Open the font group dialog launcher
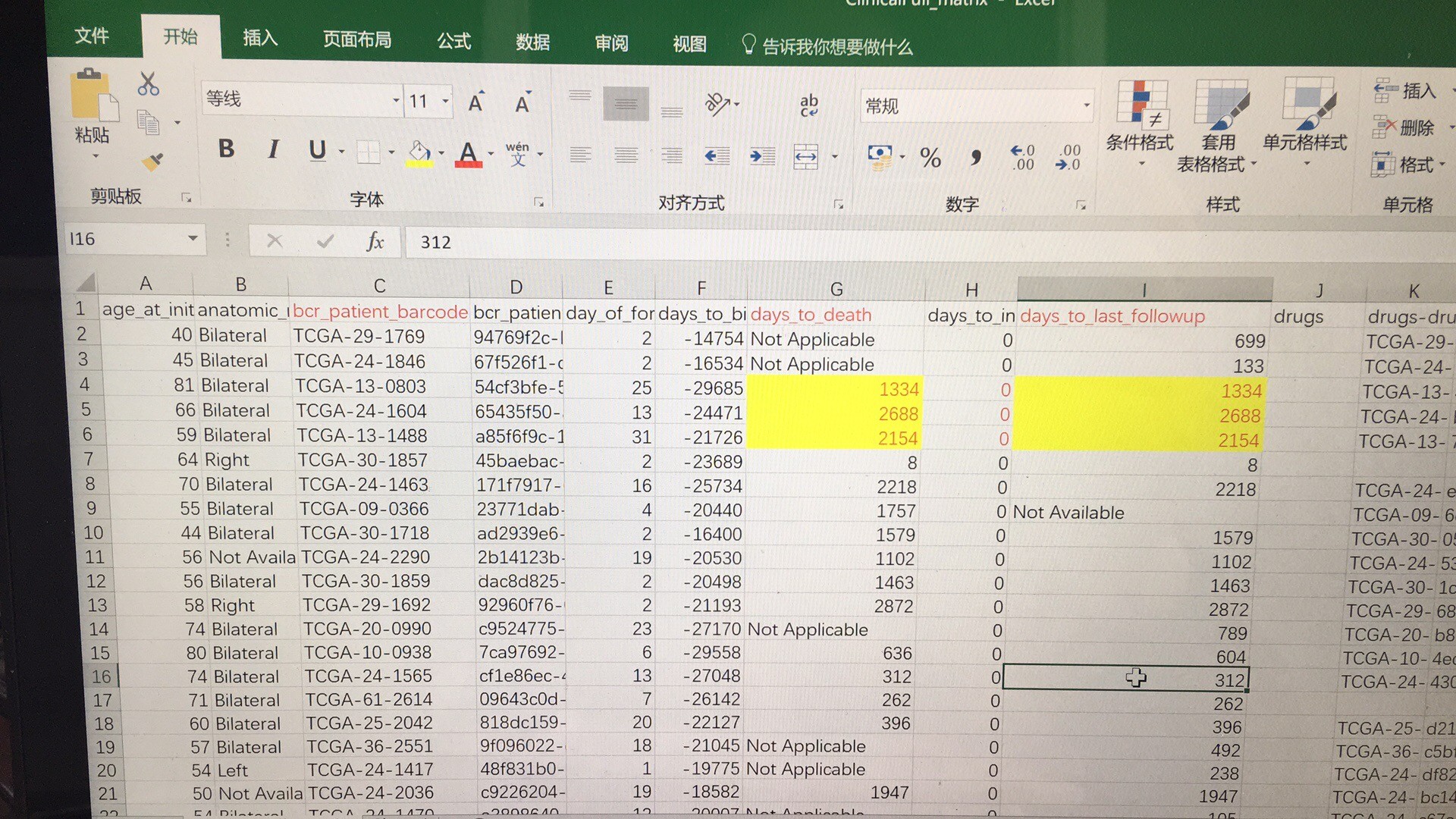This screenshot has width=1456, height=819. (x=538, y=202)
